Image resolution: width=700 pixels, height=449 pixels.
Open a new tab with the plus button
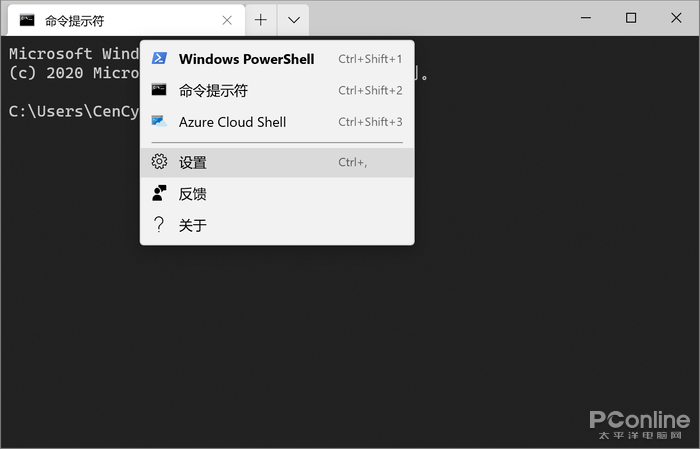[x=260, y=20]
